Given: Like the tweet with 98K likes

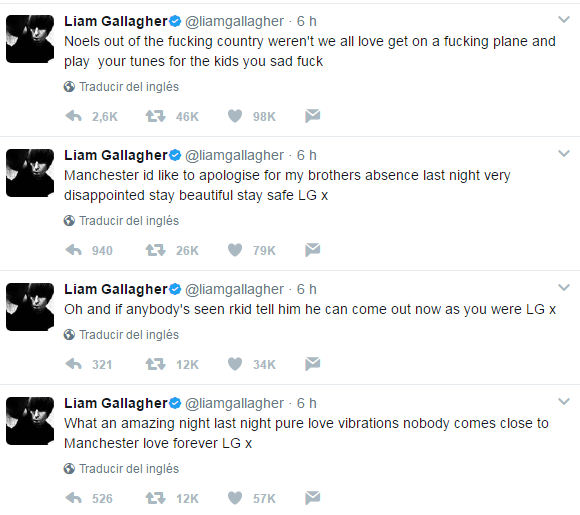Looking at the screenshot, I should pyautogui.click(x=235, y=116).
